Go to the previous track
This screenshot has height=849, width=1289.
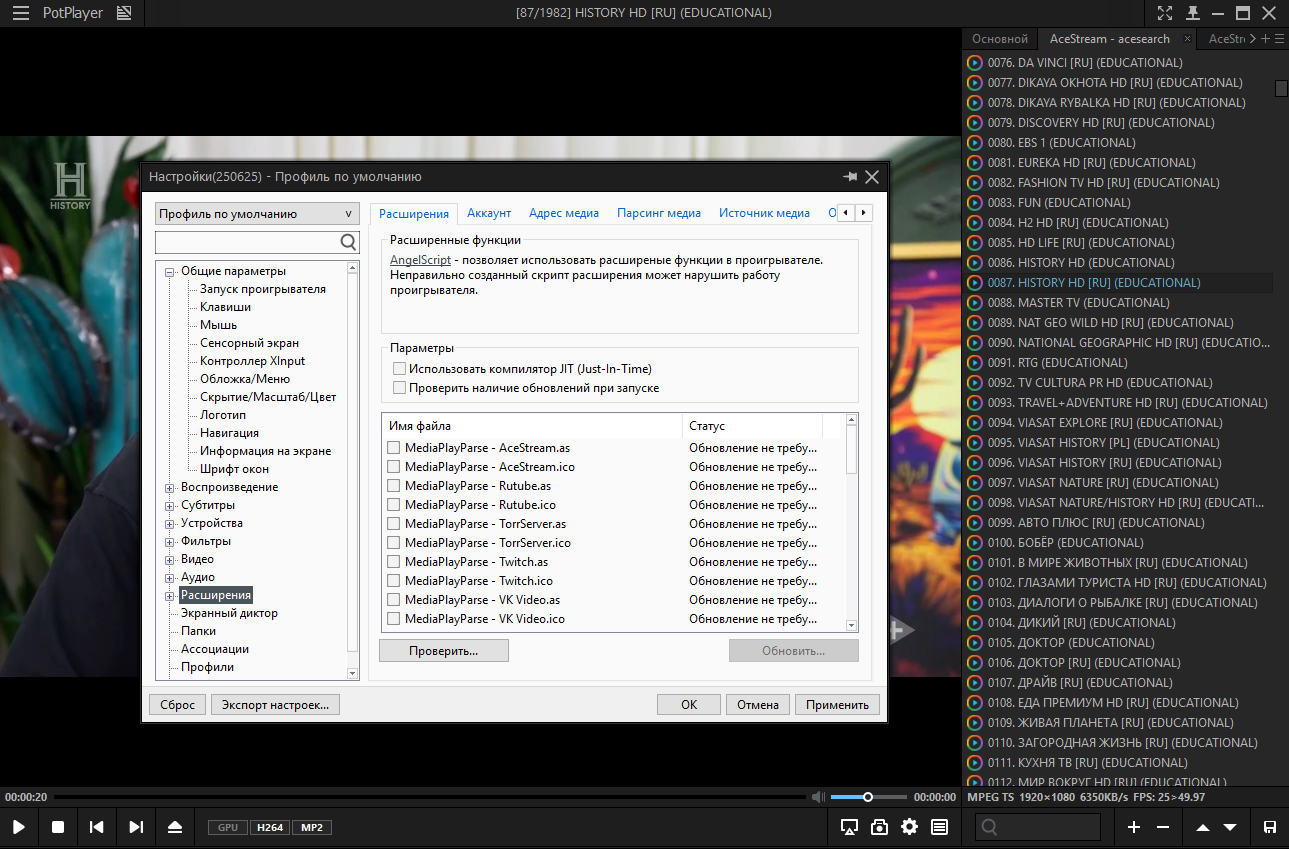96,827
